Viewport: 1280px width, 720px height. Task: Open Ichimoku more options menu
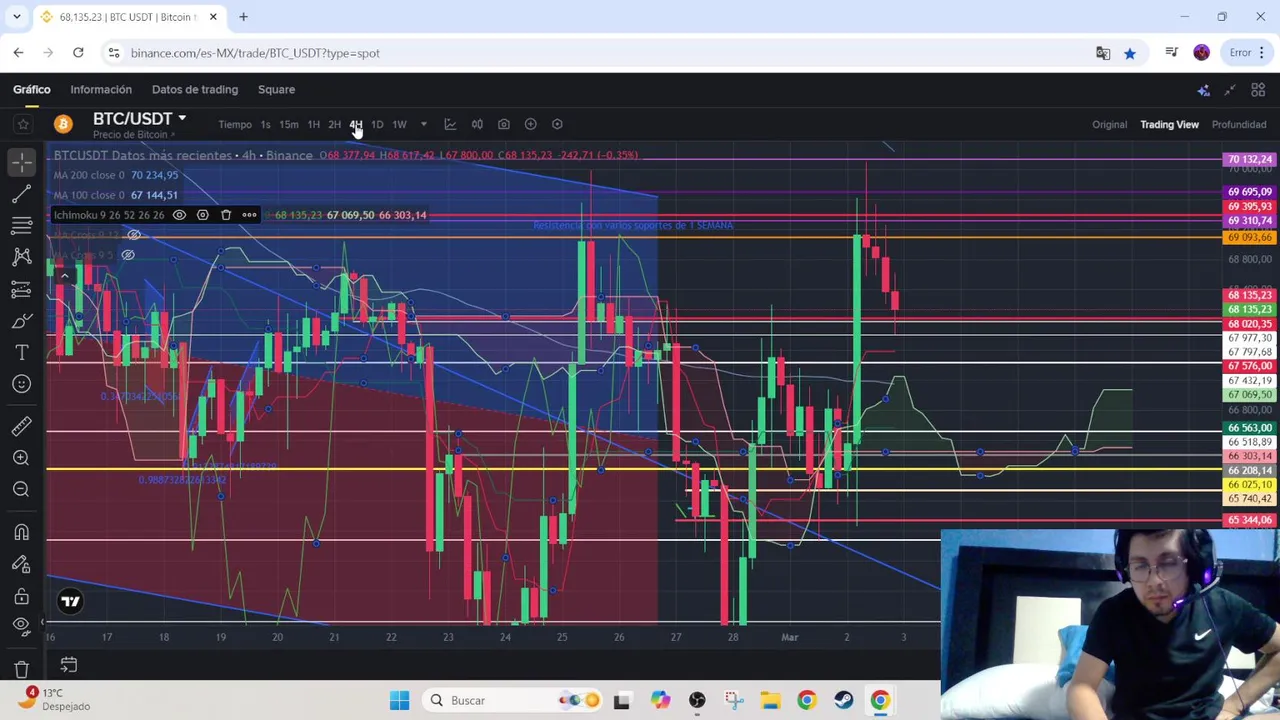[249, 215]
